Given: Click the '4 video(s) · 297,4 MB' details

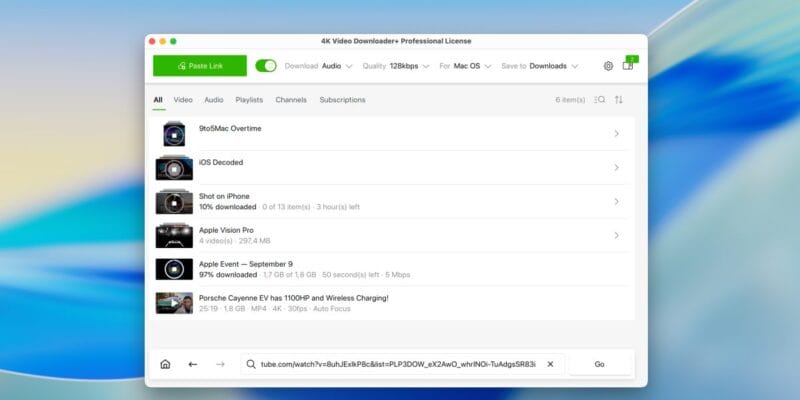Looking at the screenshot, I should (235, 241).
